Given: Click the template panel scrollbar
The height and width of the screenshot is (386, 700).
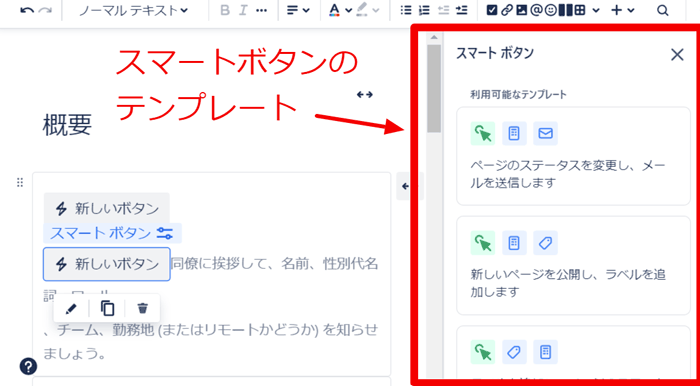Looking at the screenshot, I should [x=433, y=88].
